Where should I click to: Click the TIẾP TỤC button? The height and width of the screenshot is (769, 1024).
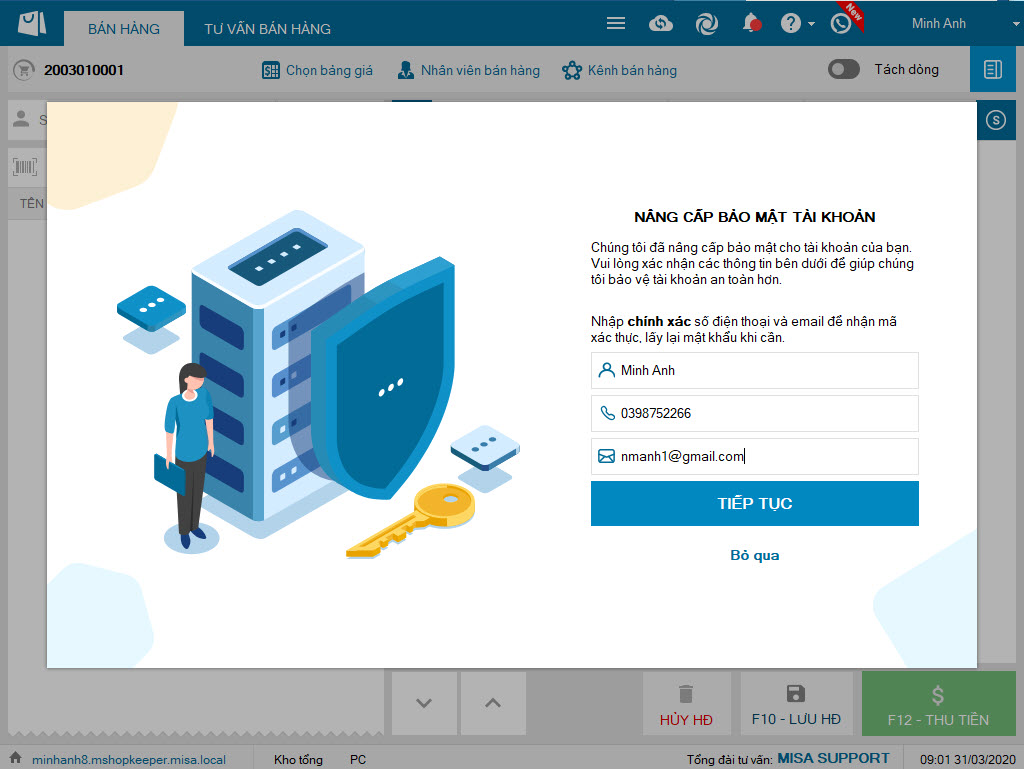pyautogui.click(x=754, y=503)
